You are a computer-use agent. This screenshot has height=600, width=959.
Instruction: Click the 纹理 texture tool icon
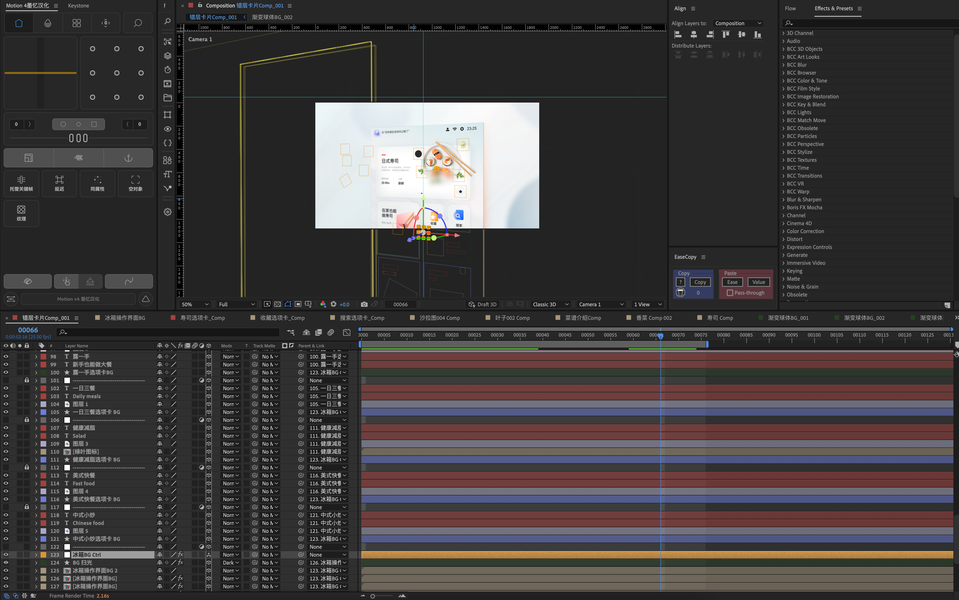[21, 212]
